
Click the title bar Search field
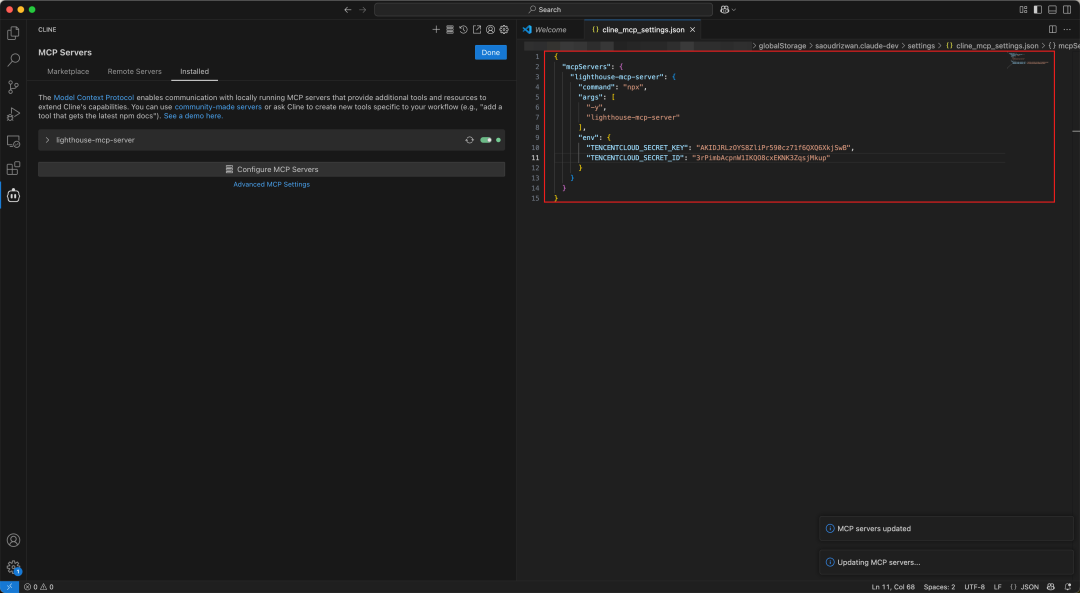coord(543,10)
